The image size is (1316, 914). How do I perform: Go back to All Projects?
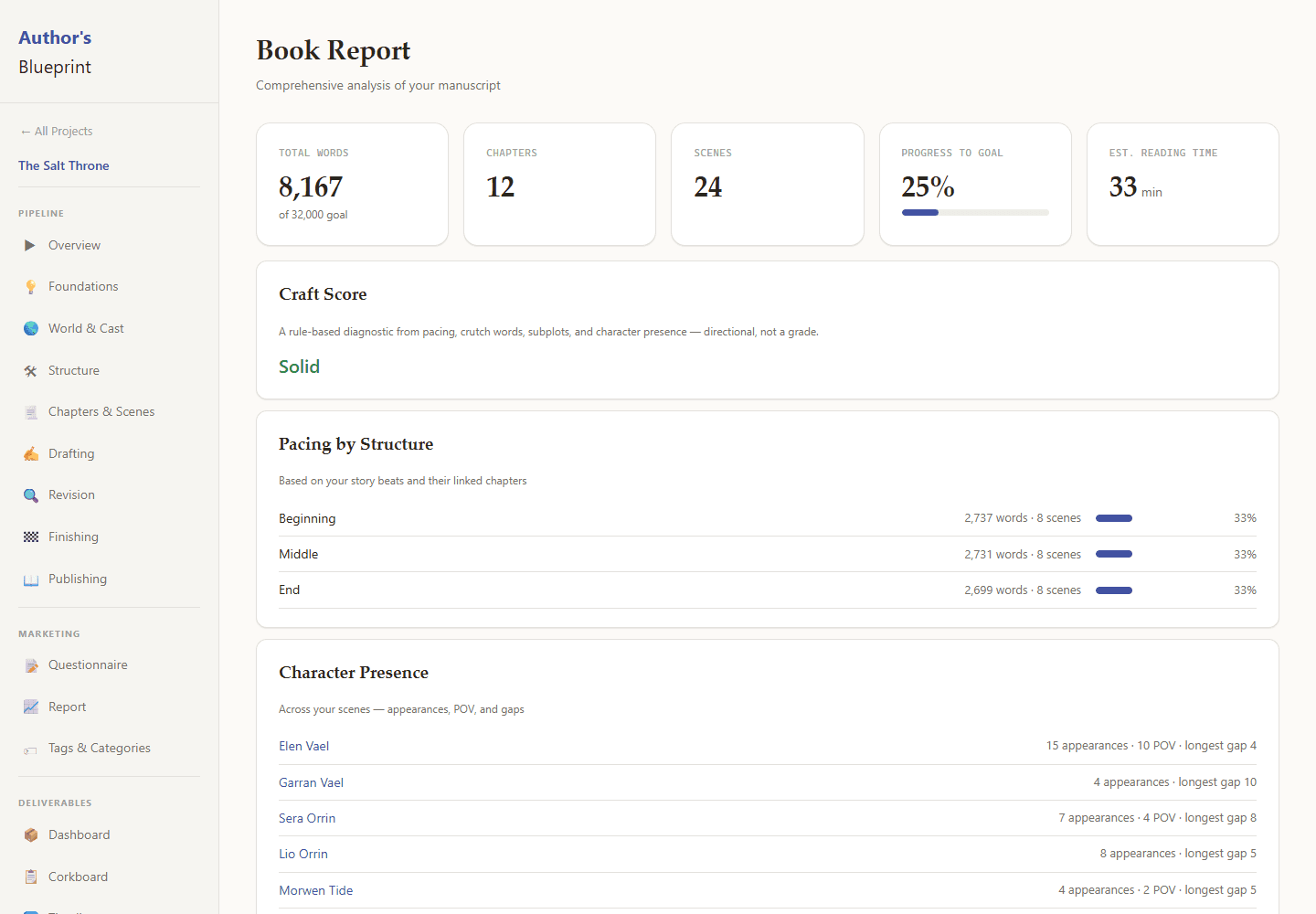click(56, 131)
